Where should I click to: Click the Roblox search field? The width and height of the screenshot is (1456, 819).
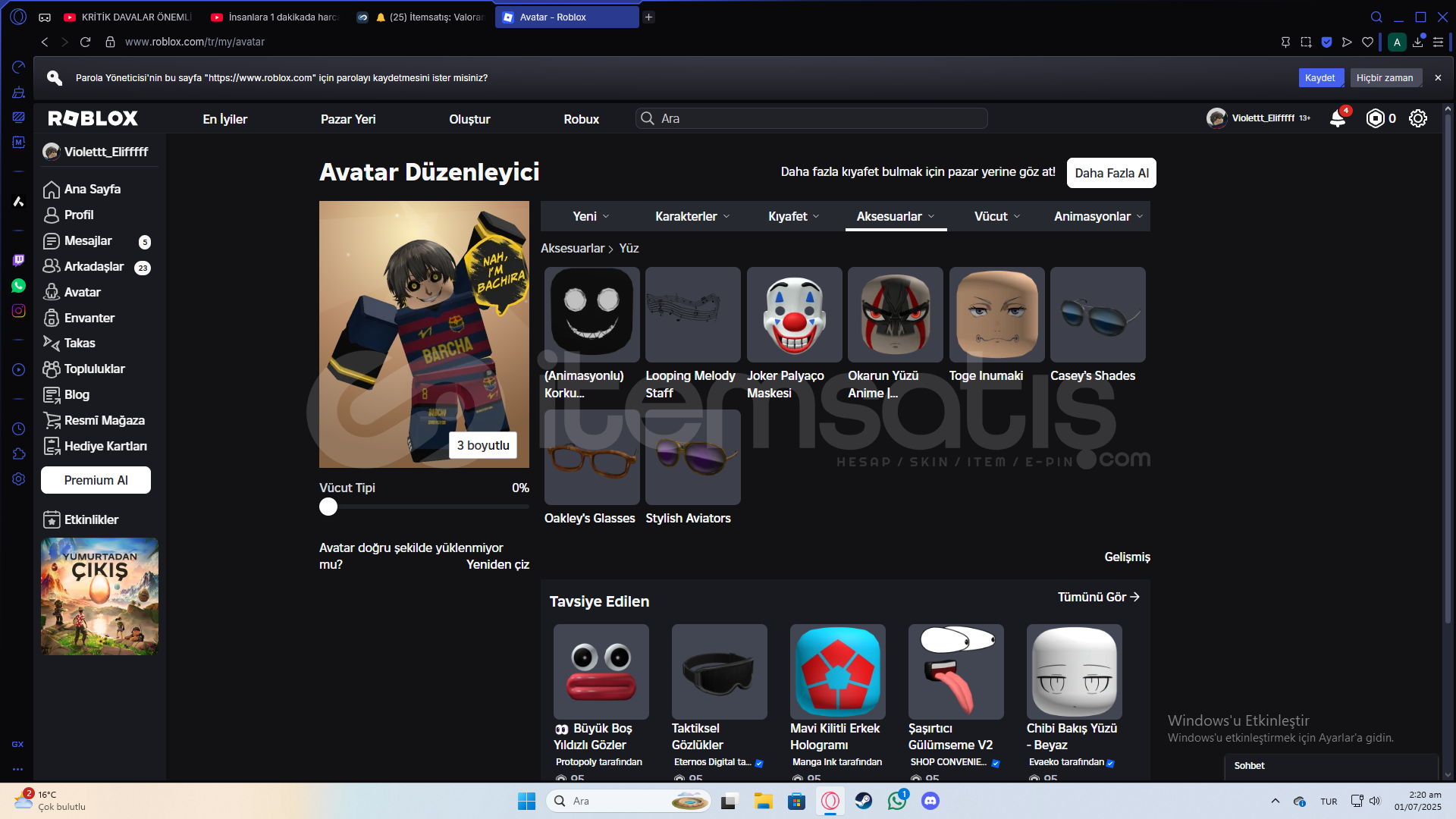pos(811,118)
